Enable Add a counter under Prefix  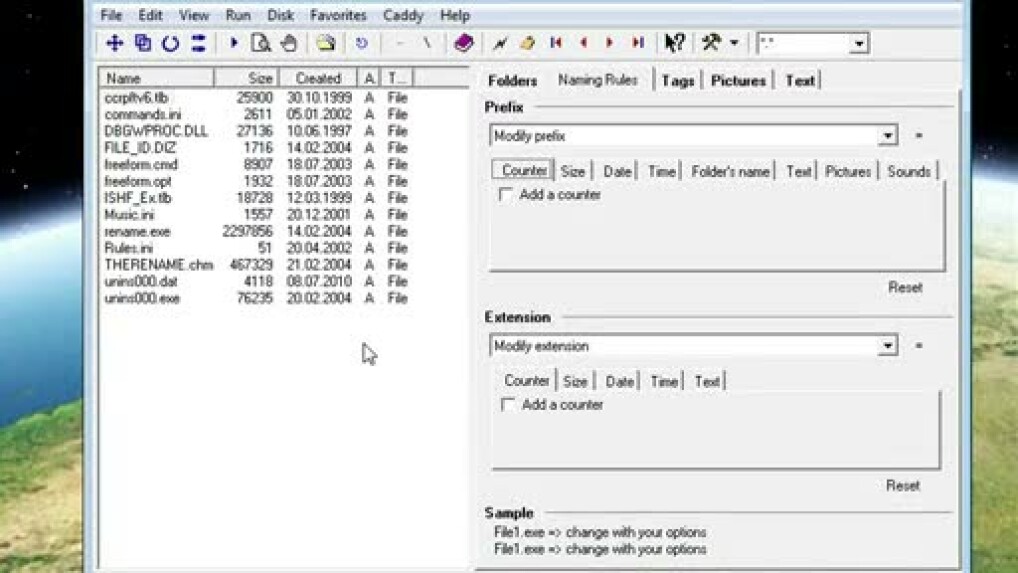[x=506, y=195]
